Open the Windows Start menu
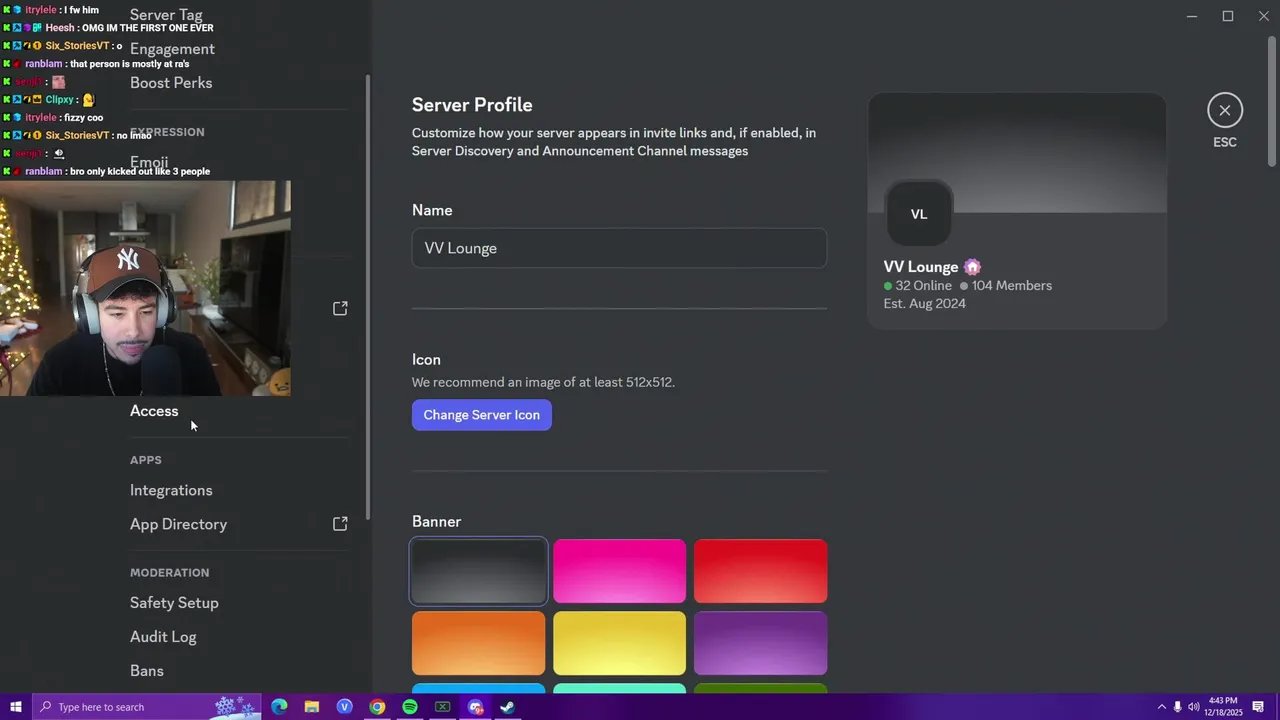The width and height of the screenshot is (1280, 720). coord(15,707)
